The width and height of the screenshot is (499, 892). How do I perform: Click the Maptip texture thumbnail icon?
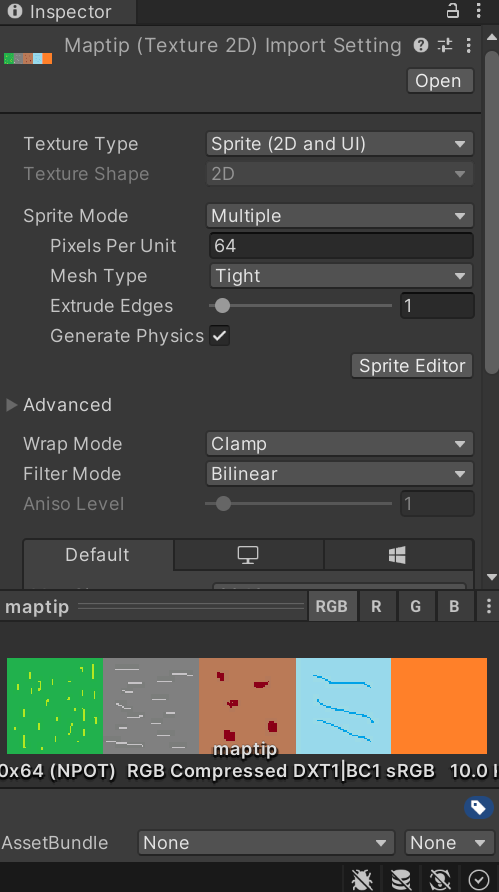click(28, 58)
